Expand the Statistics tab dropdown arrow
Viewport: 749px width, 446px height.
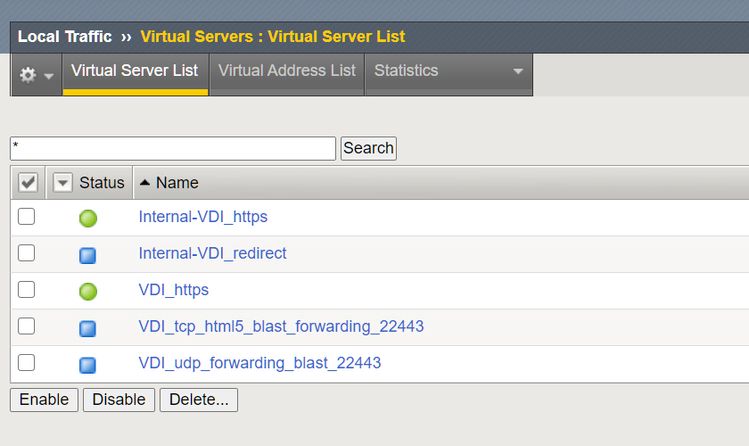tap(518, 72)
